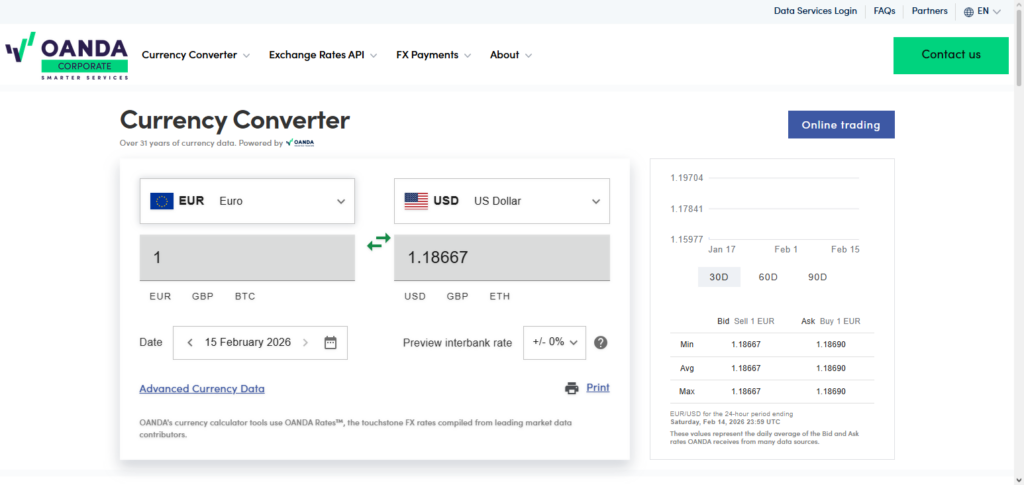
Task: Click the OANDA Corporate logo
Action: pos(67,56)
